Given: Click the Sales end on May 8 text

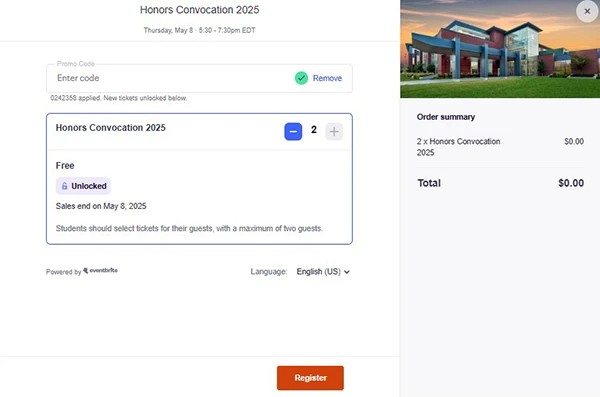Looking at the screenshot, I should pyautogui.click(x=101, y=206).
